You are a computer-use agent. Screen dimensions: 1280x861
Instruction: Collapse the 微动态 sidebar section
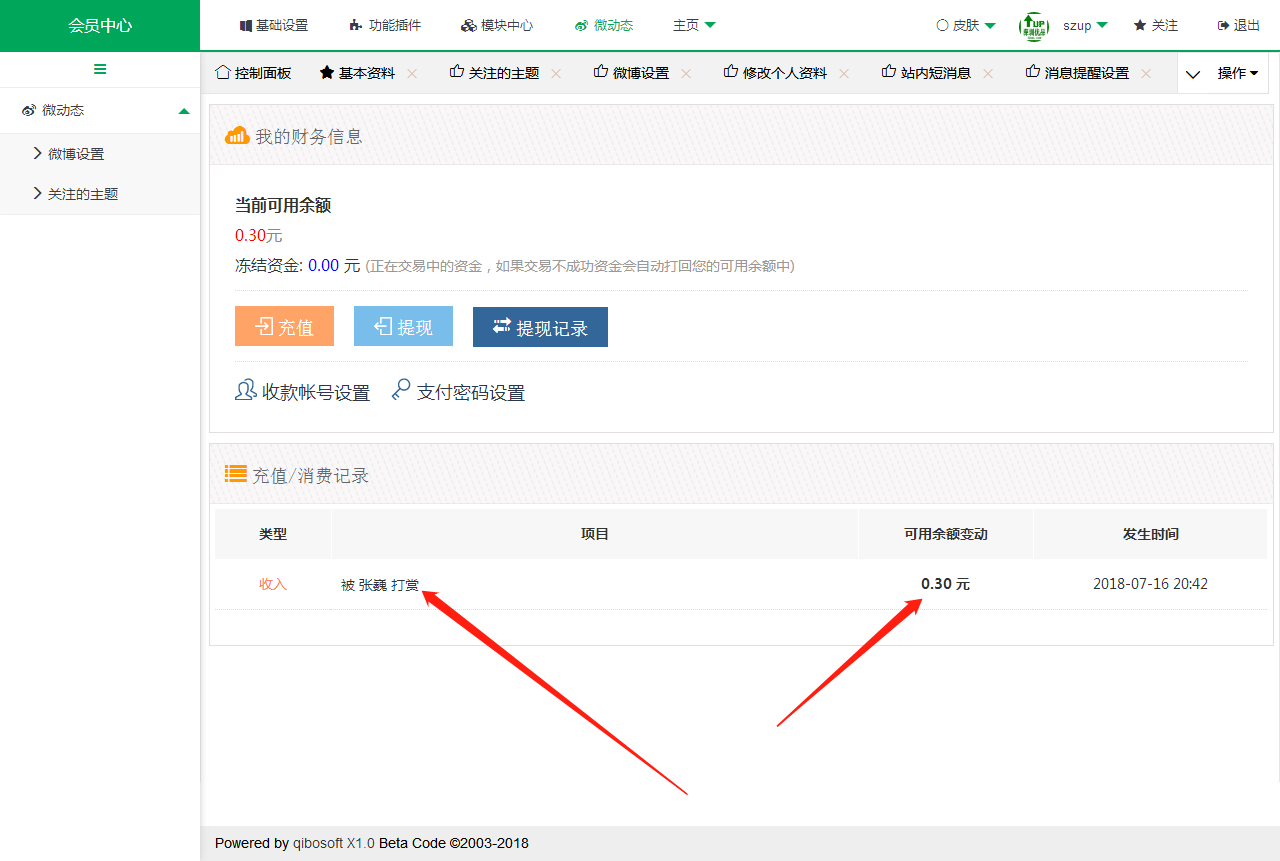[x=184, y=111]
